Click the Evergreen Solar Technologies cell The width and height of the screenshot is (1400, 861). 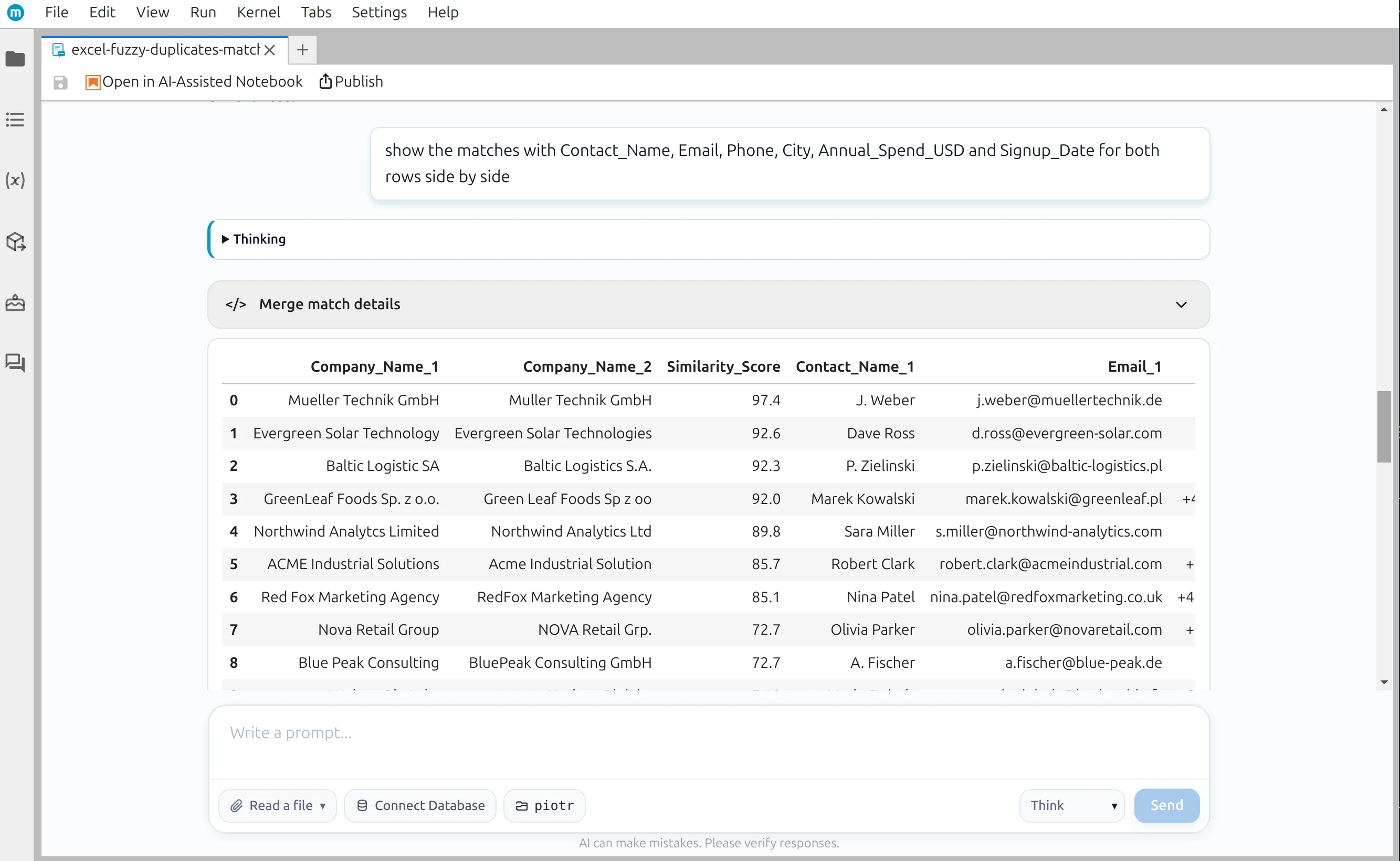tap(553, 433)
